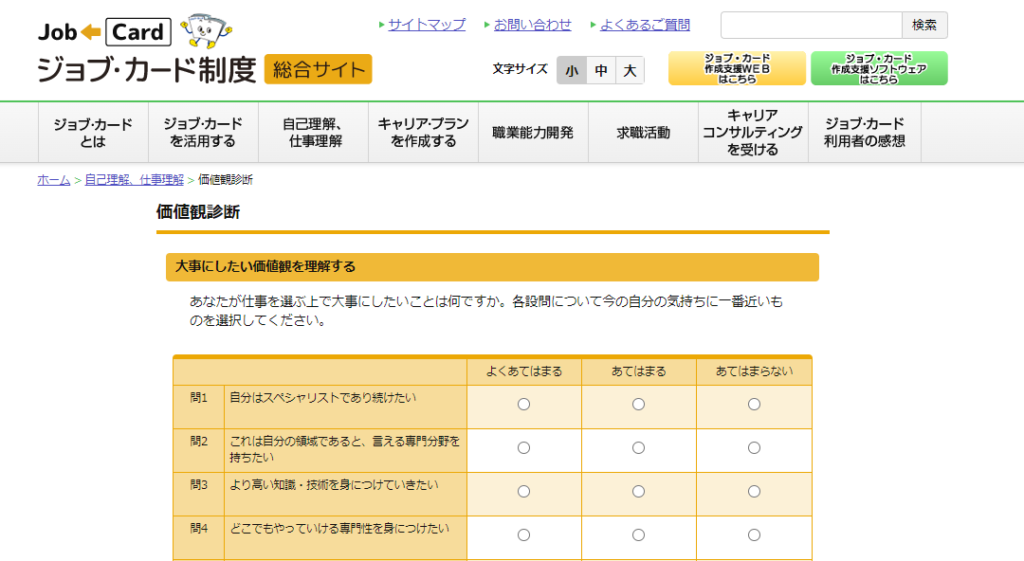The height and width of the screenshot is (561, 1024).
Task: Set text size to 大
Action: click(629, 70)
